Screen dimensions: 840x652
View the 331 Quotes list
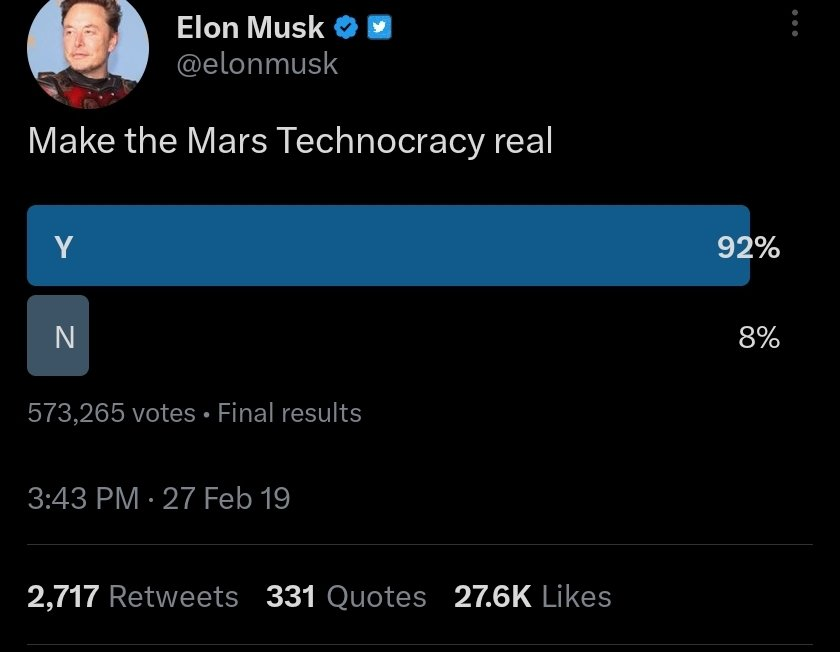tap(346, 597)
